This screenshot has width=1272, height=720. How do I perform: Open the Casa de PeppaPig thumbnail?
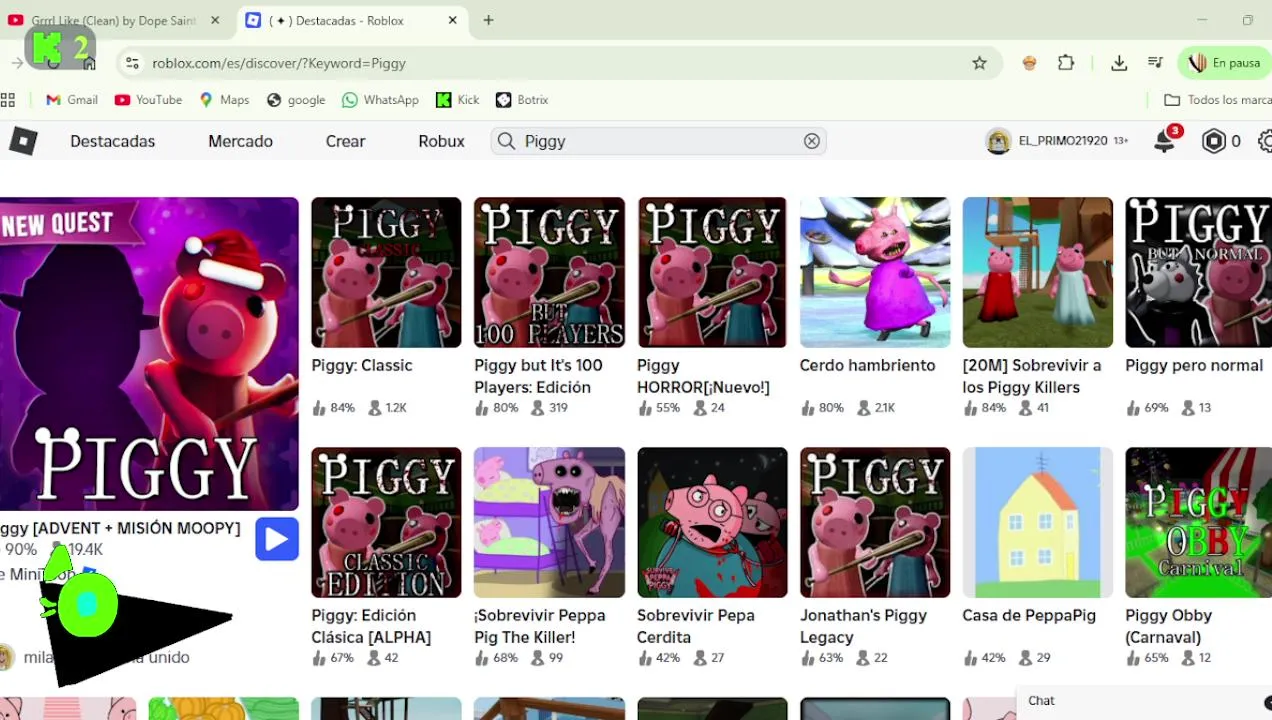1037,522
